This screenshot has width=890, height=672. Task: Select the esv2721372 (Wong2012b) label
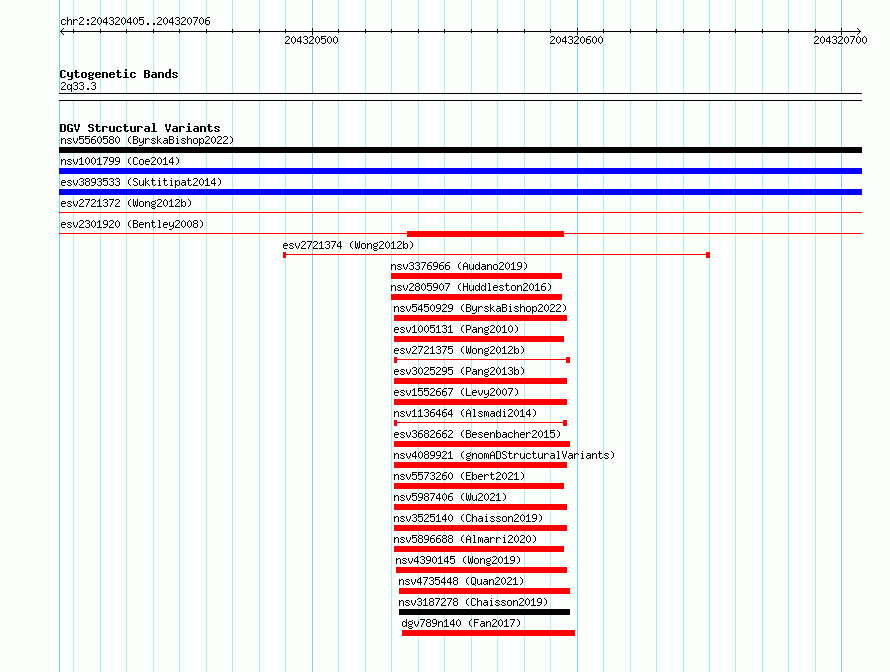126,203
